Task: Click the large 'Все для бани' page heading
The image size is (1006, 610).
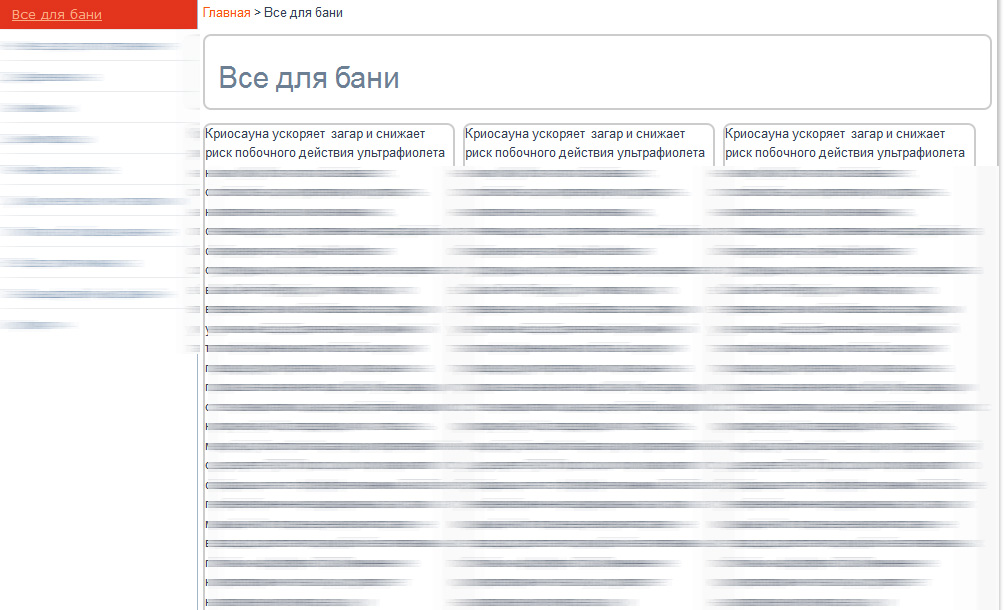Action: (309, 78)
